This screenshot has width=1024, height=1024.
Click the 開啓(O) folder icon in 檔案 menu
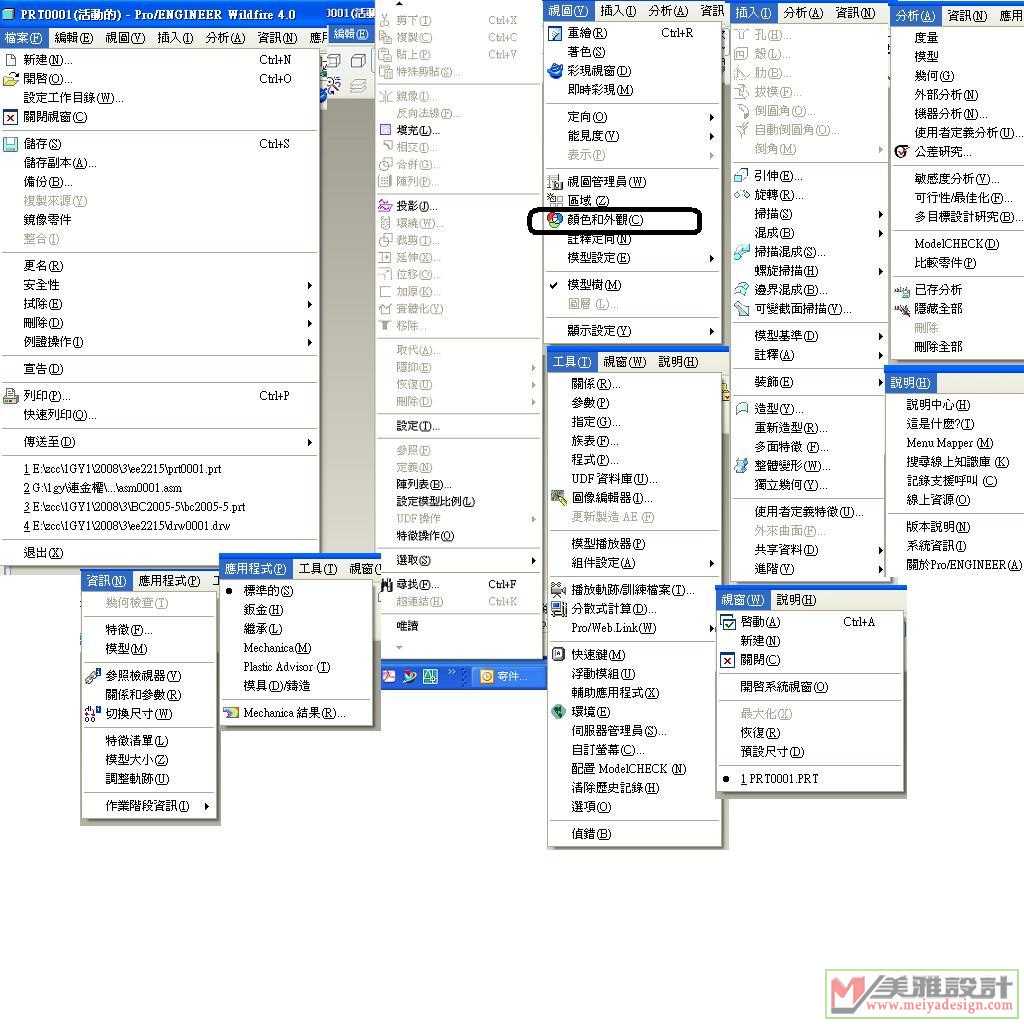(x=10, y=79)
